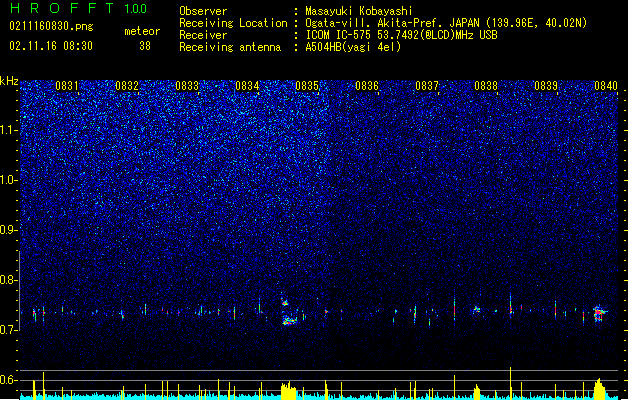This screenshot has height=400, width=629.
Task: Click the Receiving antenna label
Action: click(230, 47)
